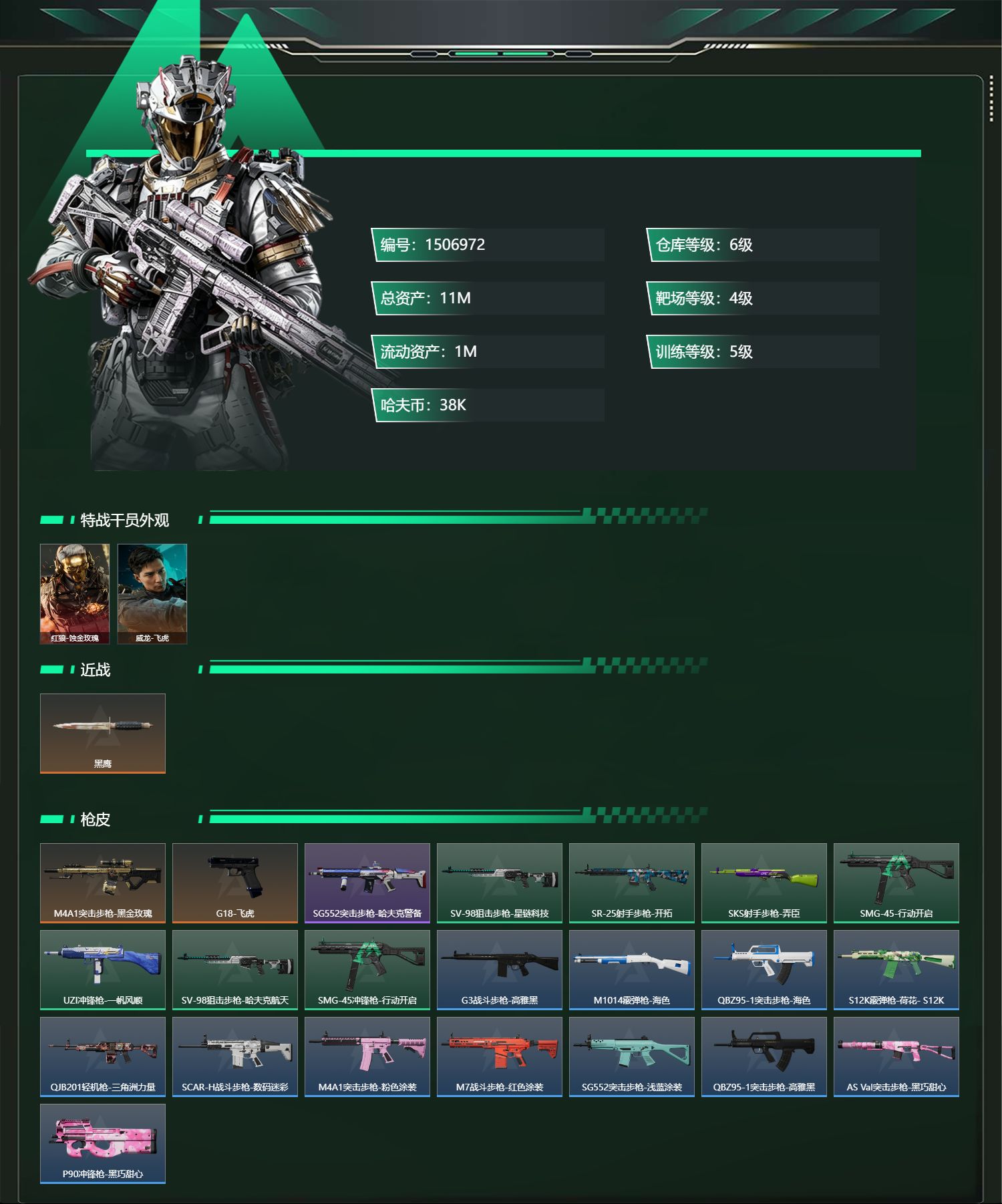This screenshot has width=1002, height=1204.
Task: Click the 黑鹰 melee knife card
Action: coord(103,733)
